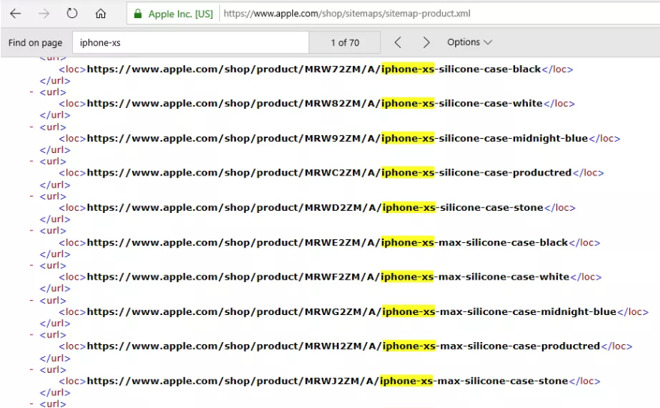The height and width of the screenshot is (408, 660).
Task: Click the MRWG2ZM xs-max-silicone-case-midnight-blue URL
Action: (351, 312)
